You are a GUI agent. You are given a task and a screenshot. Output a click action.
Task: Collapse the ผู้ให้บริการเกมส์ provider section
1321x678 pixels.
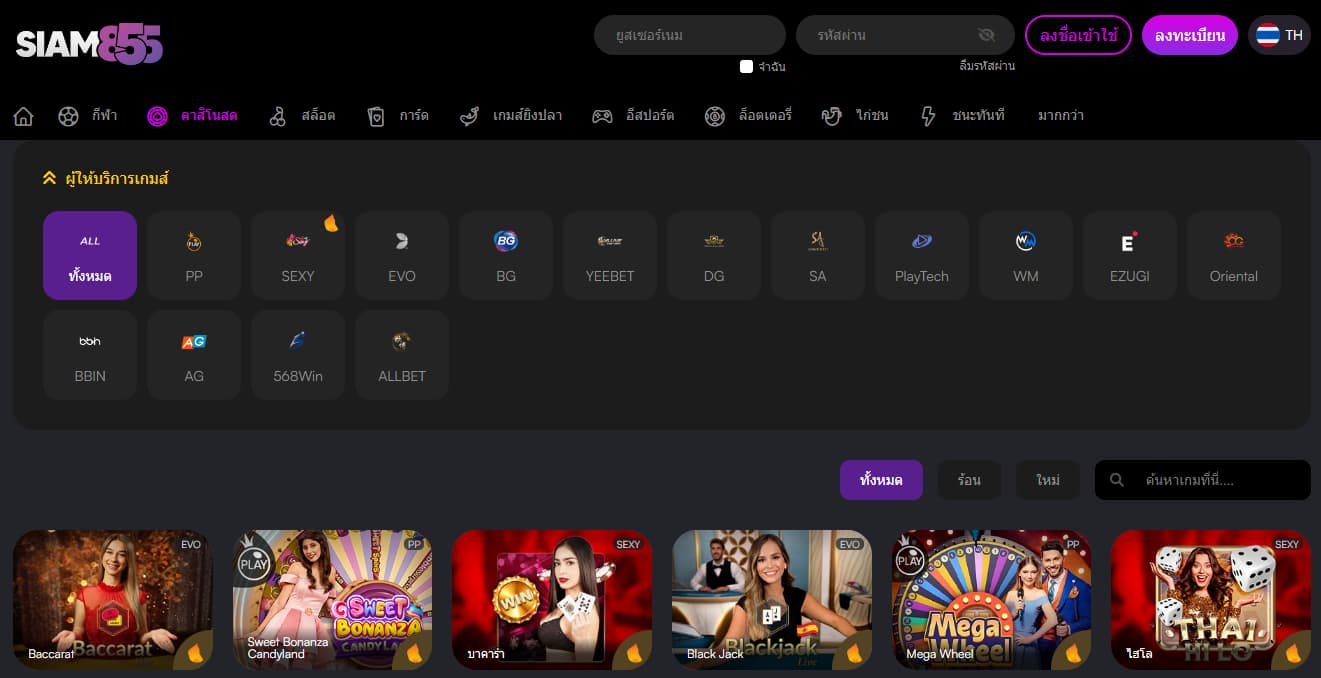click(x=49, y=178)
